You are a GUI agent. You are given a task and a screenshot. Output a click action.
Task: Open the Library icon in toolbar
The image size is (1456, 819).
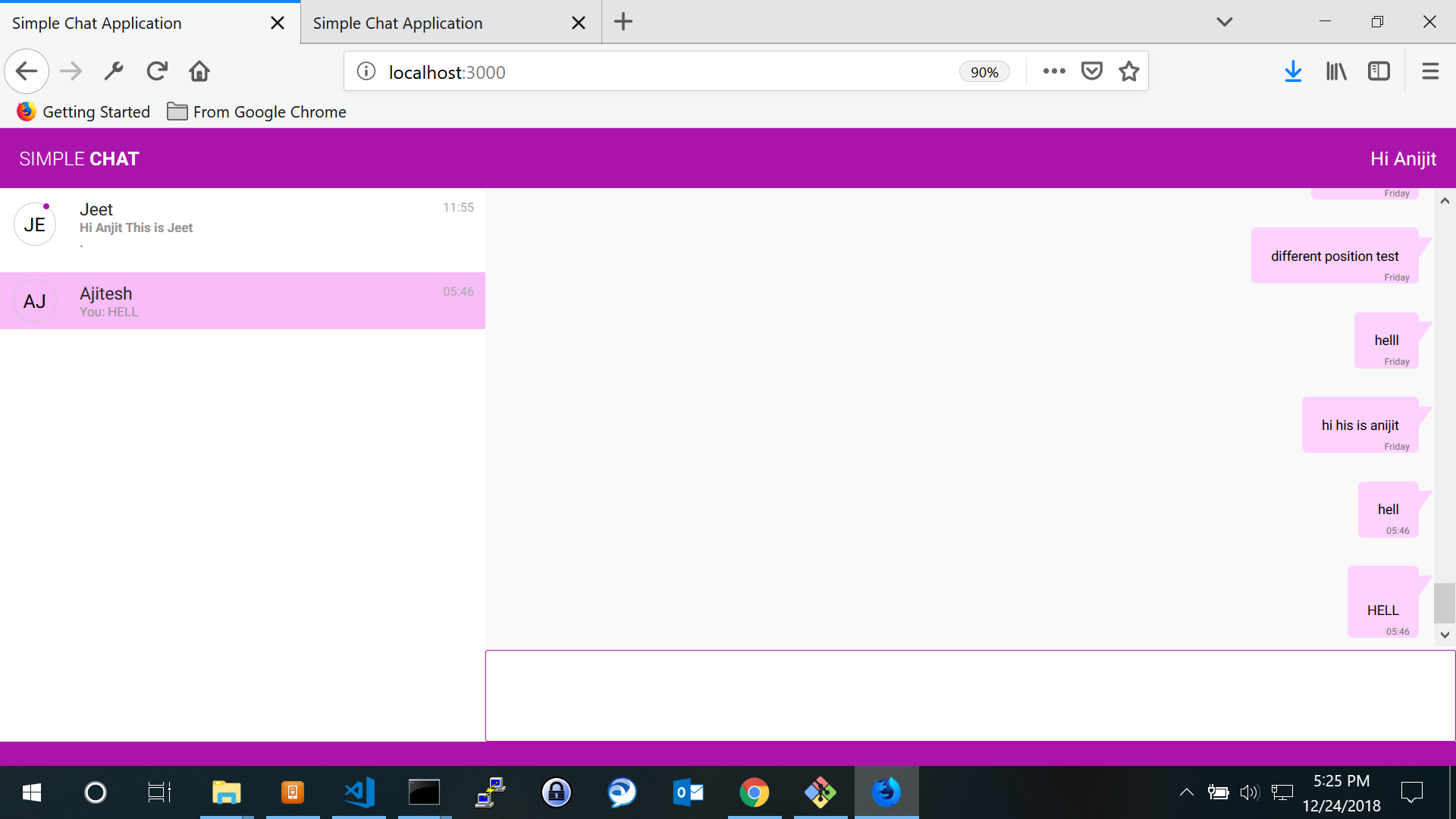click(1335, 71)
